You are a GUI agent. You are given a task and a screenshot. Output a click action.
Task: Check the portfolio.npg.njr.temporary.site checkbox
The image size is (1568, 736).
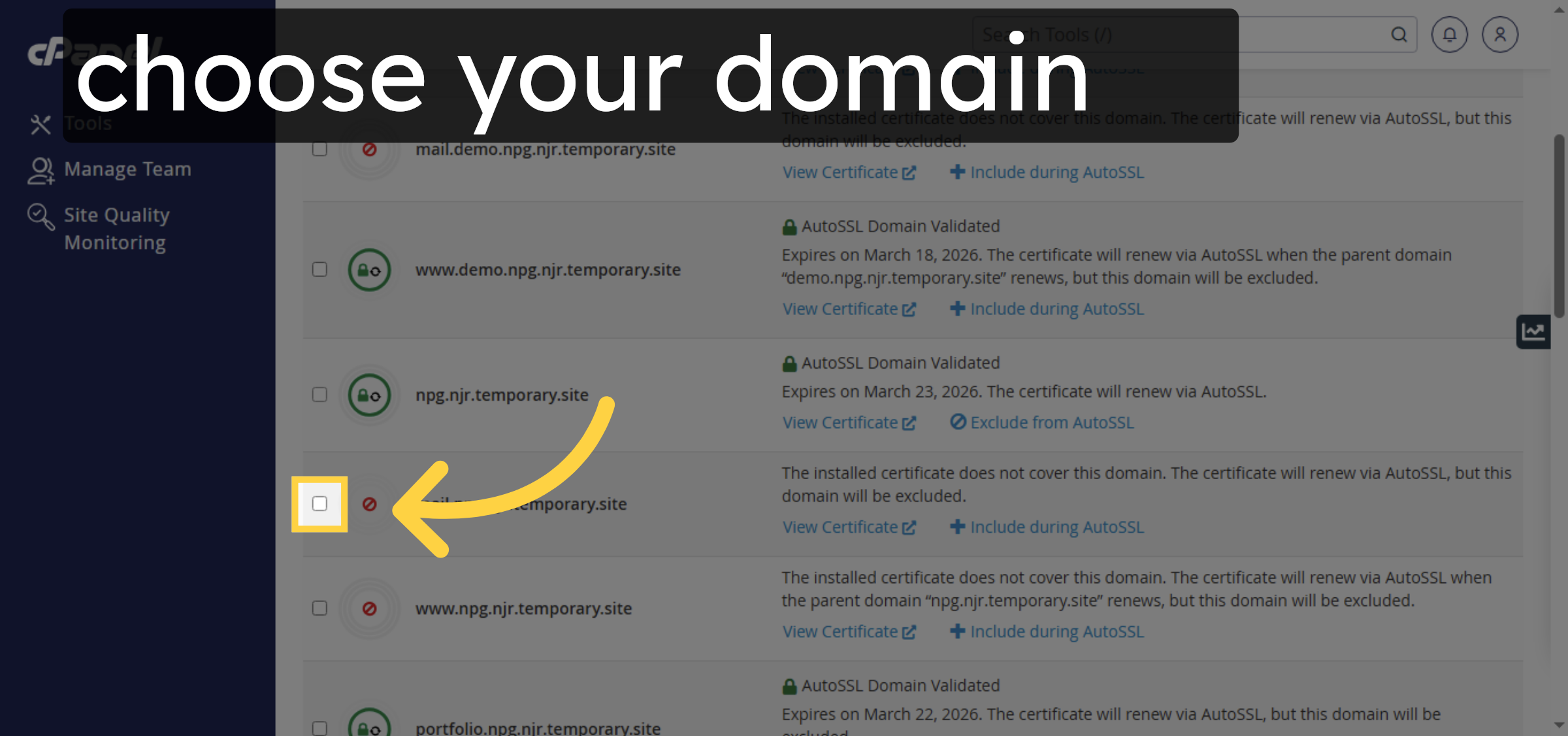pyautogui.click(x=319, y=727)
